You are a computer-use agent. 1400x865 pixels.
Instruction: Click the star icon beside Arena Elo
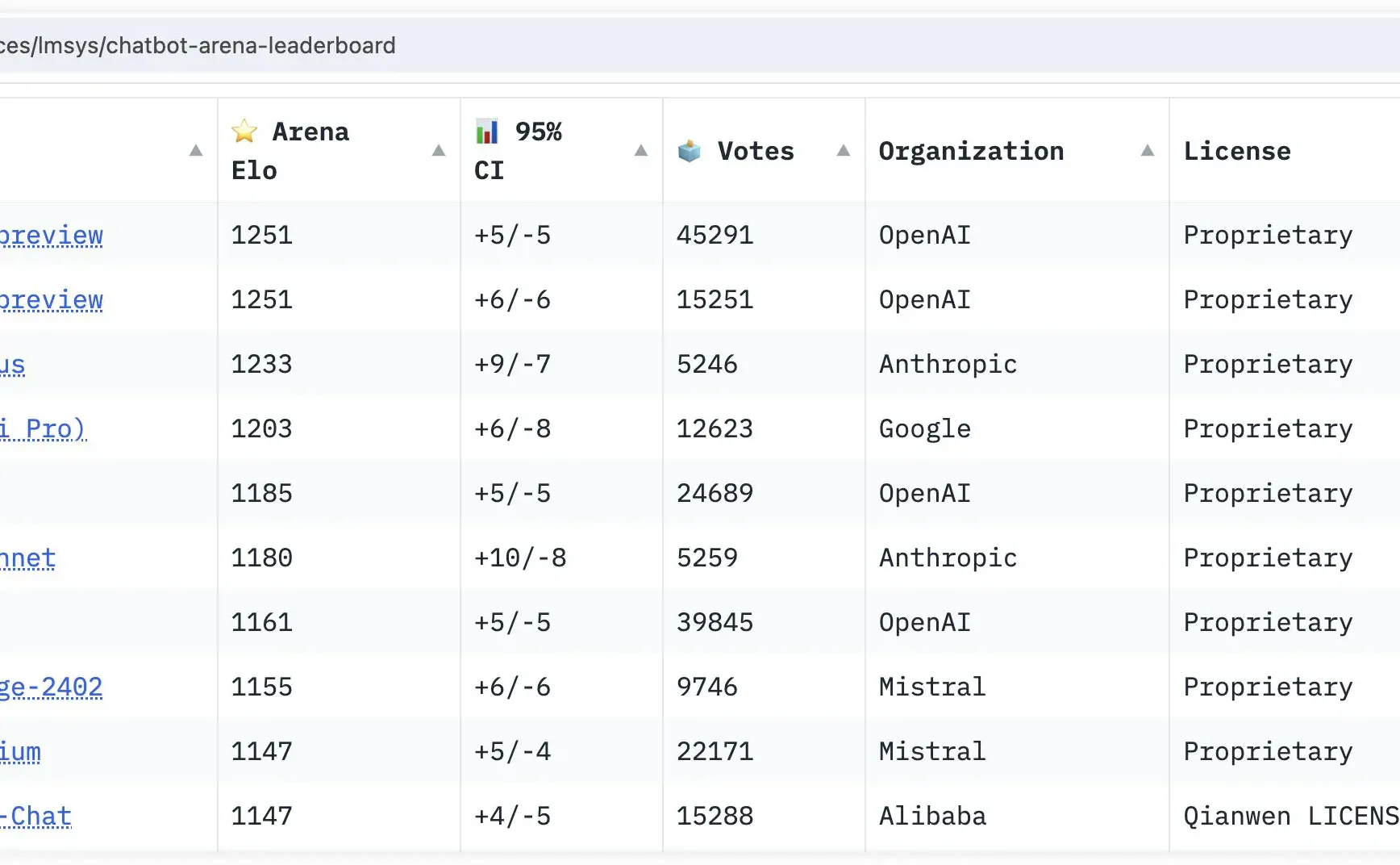coord(244,131)
